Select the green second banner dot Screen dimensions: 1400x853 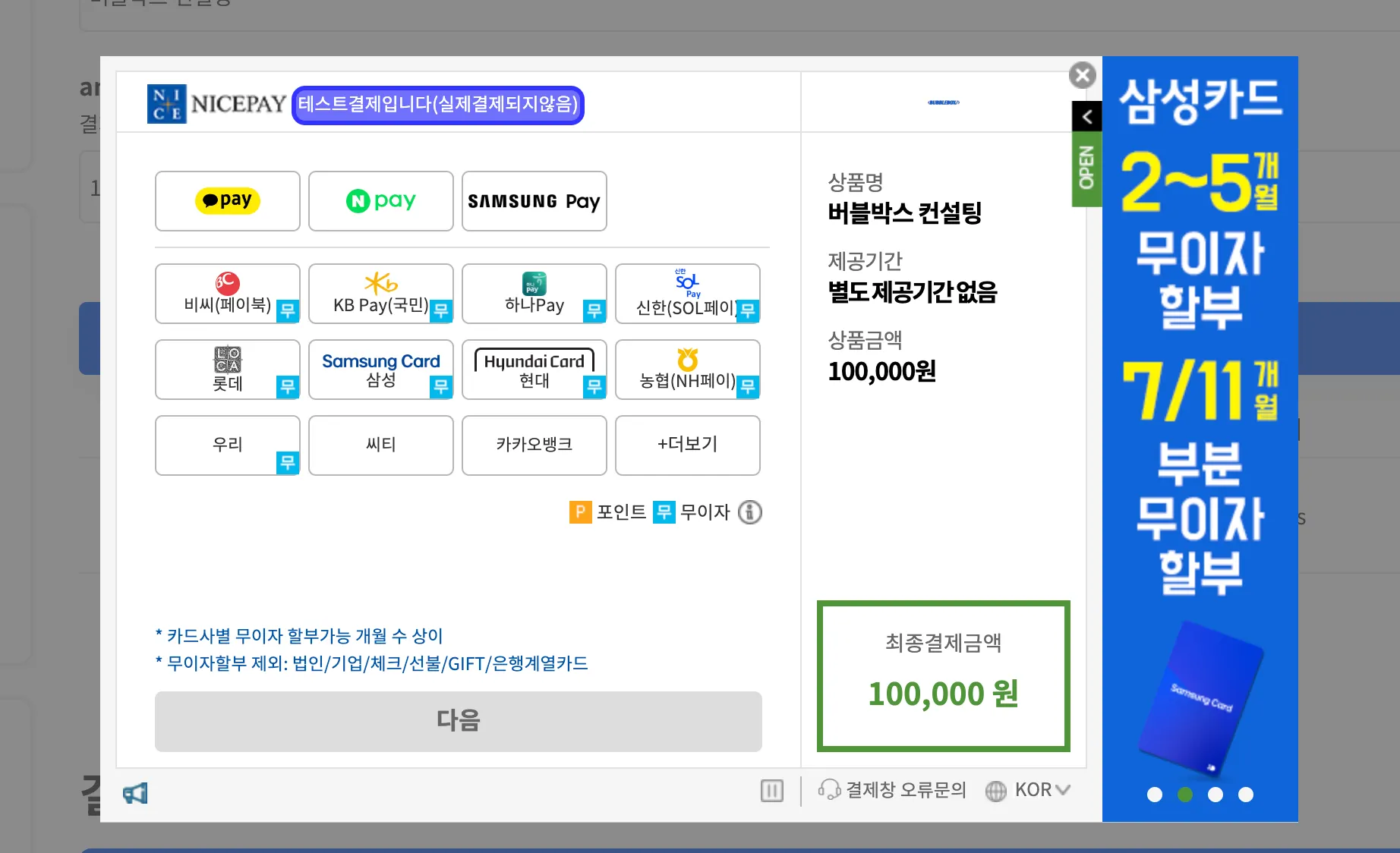pyautogui.click(x=1185, y=795)
